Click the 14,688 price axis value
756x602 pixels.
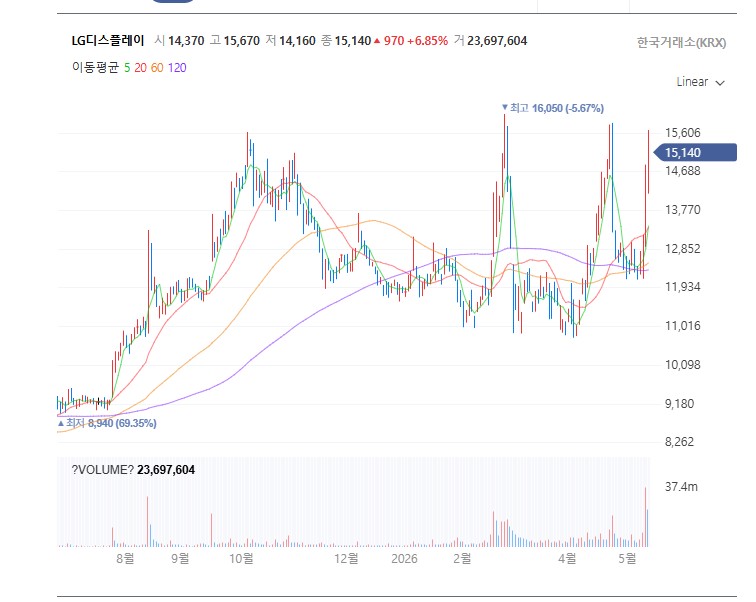[683, 171]
